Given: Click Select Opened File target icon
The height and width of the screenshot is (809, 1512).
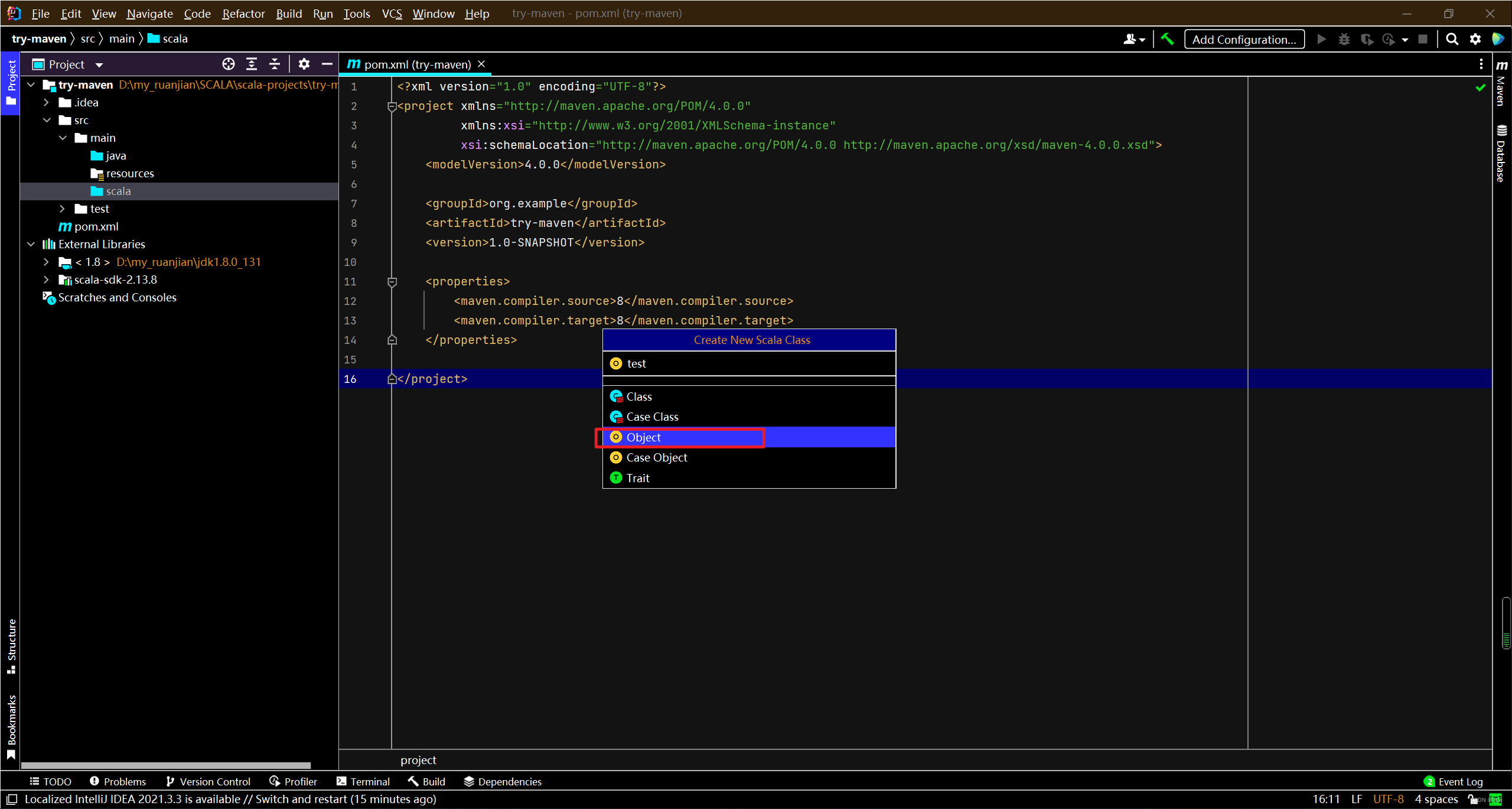Looking at the screenshot, I should click(x=229, y=64).
